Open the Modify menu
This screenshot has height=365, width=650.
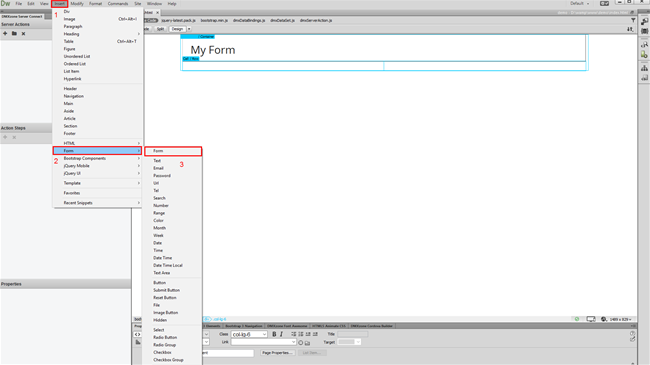[x=77, y=4]
